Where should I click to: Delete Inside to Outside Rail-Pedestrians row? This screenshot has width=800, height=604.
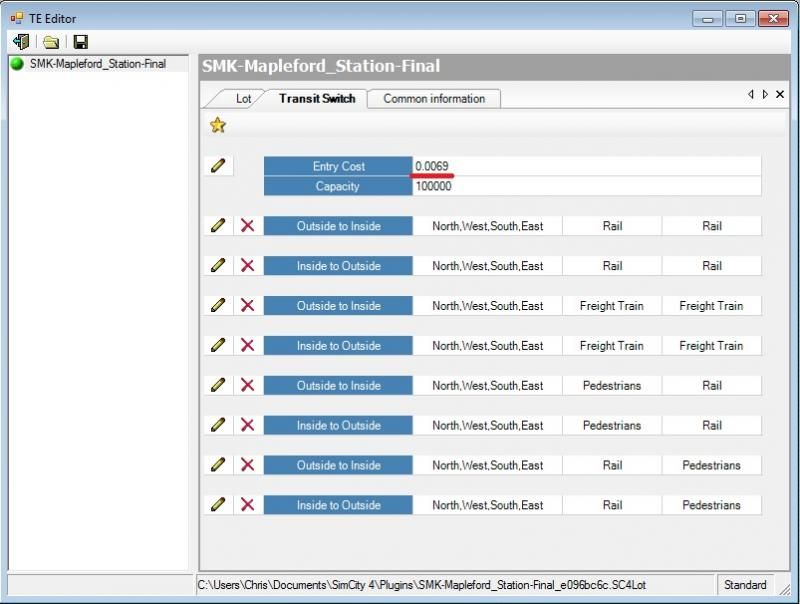click(x=247, y=505)
